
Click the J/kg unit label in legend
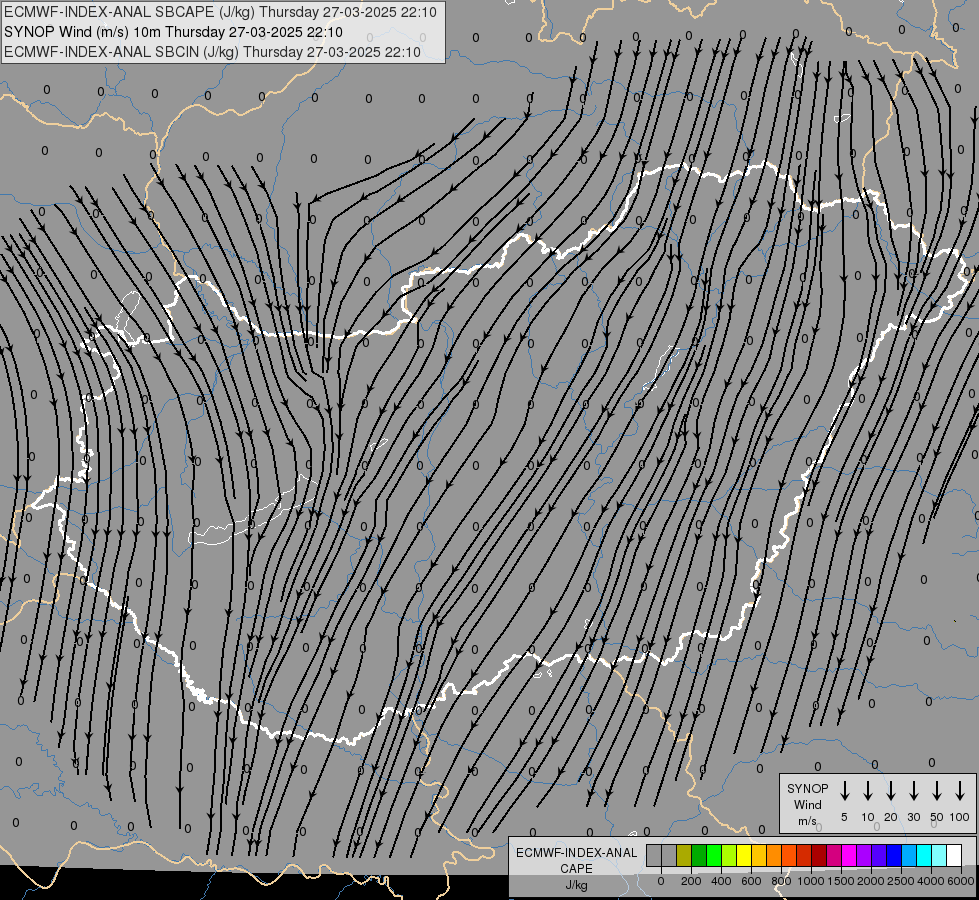(x=576, y=885)
